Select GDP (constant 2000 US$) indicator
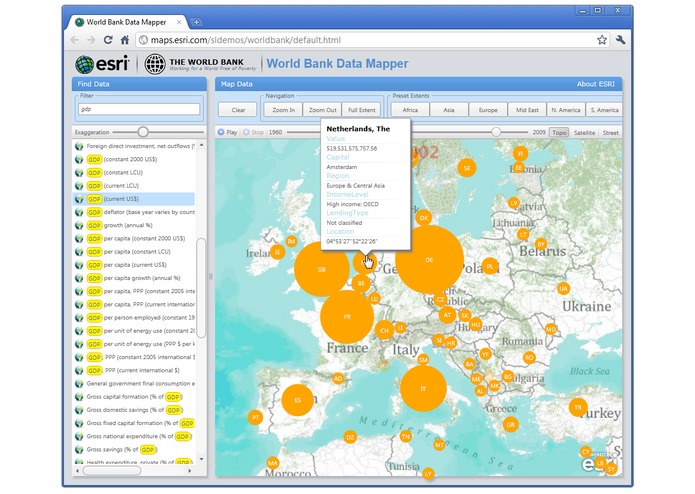695x494 pixels. click(133, 159)
